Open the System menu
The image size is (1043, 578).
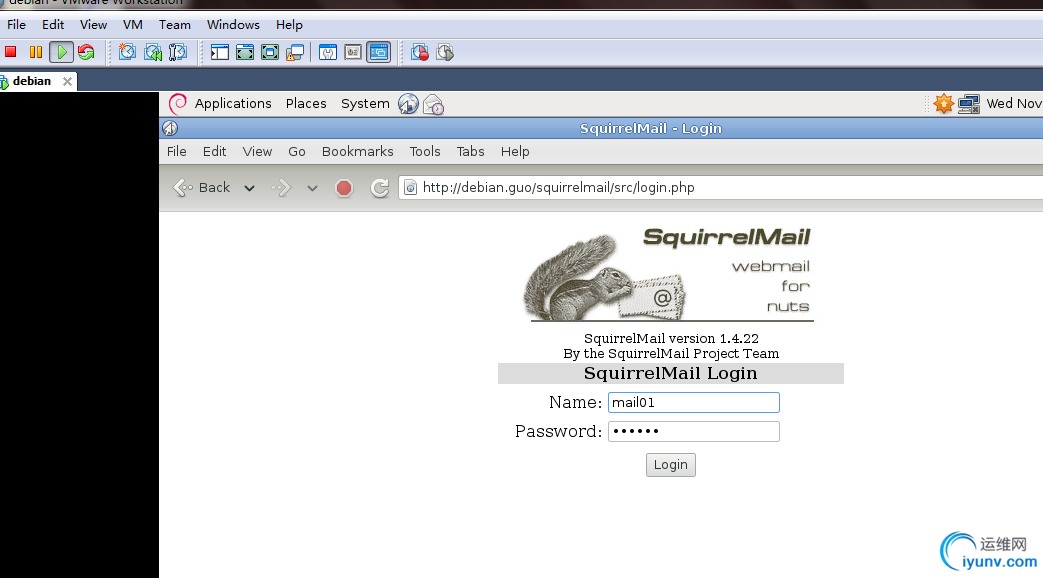[365, 104]
